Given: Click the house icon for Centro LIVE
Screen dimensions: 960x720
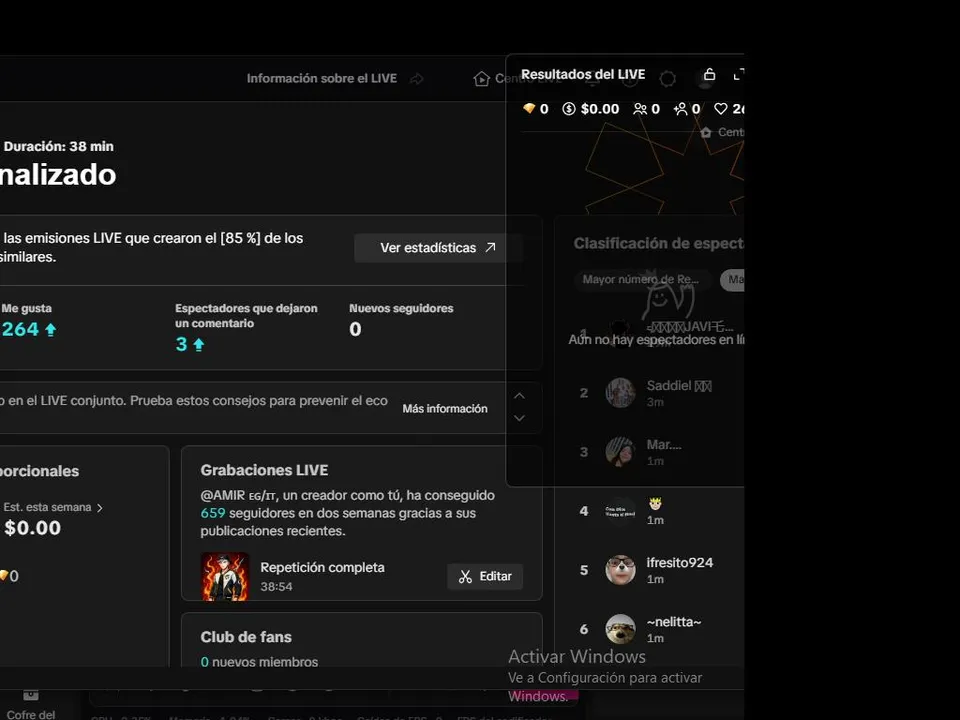Looking at the screenshot, I should pyautogui.click(x=481, y=79).
